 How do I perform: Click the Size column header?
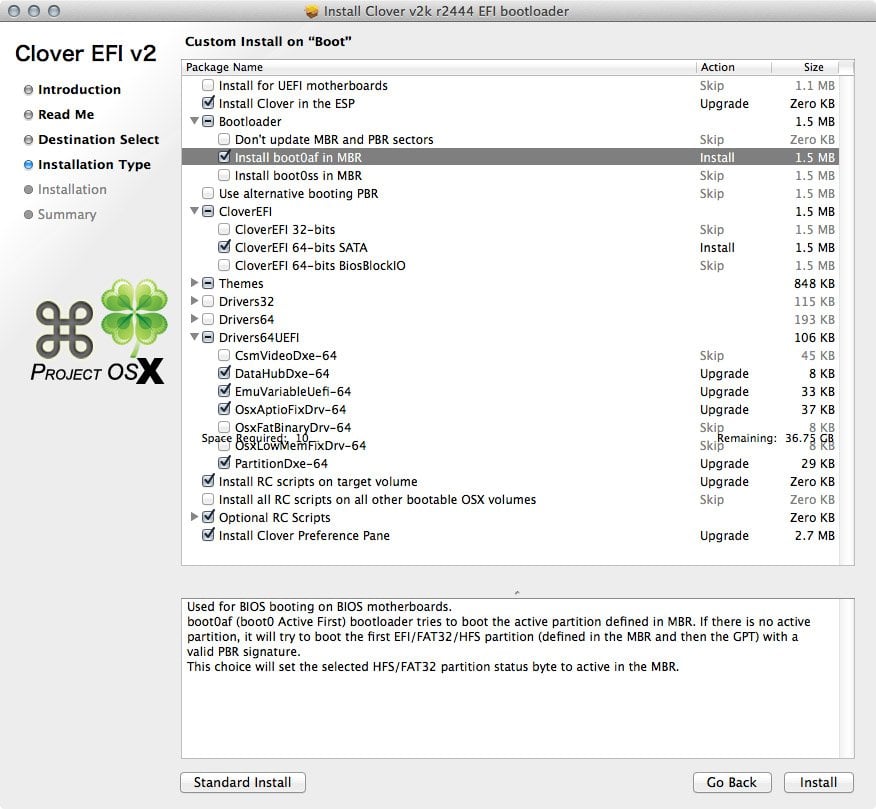(x=805, y=67)
